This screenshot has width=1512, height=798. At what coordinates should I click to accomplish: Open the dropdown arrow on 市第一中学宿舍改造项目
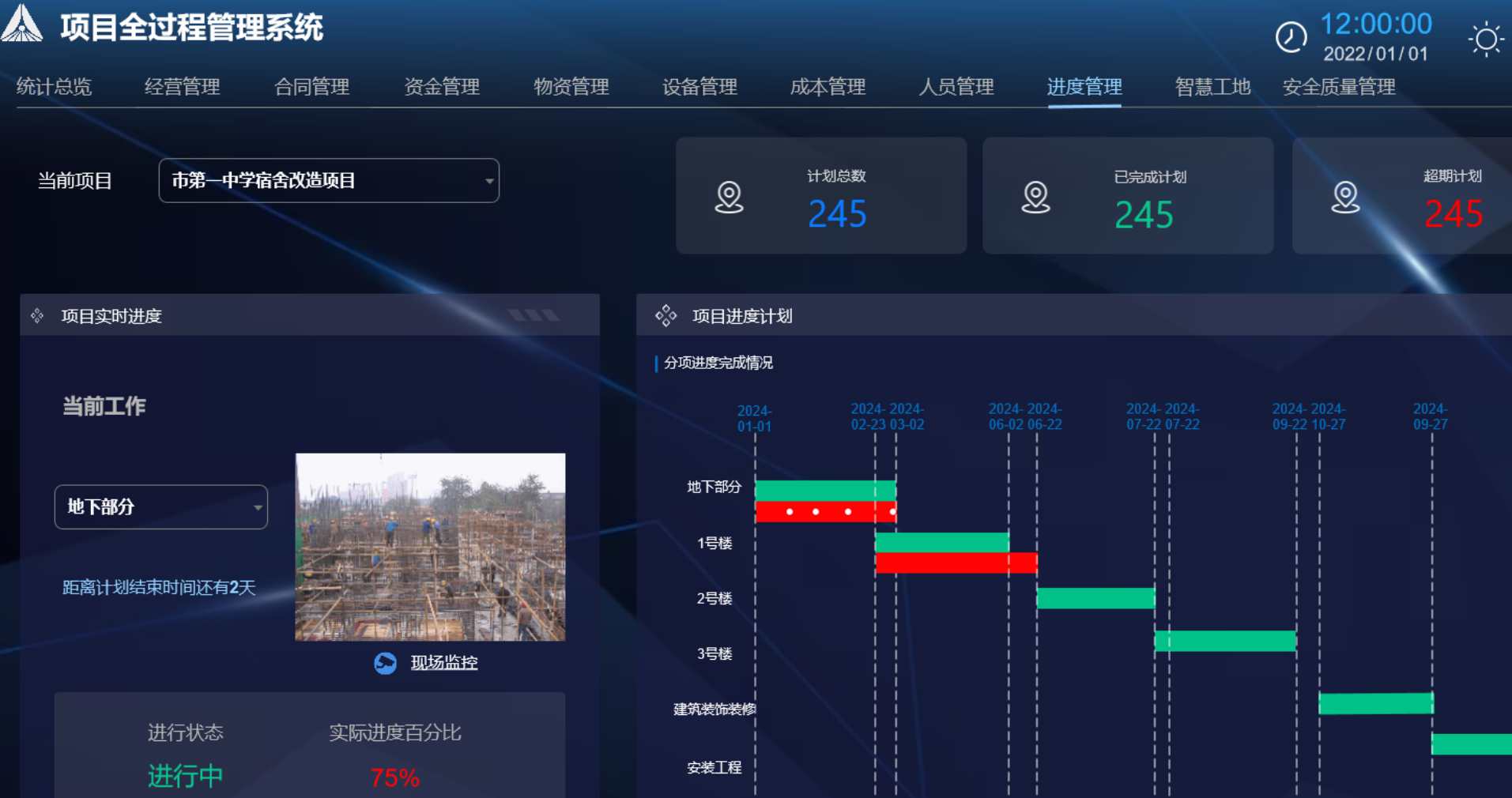click(x=488, y=181)
